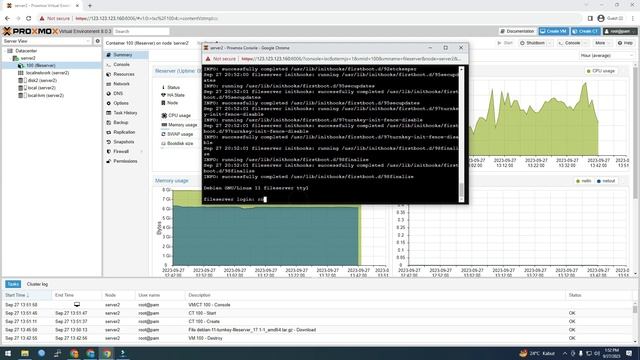640x360 pixels.
Task: Sort by Start Time column header
Action: tap(27, 295)
